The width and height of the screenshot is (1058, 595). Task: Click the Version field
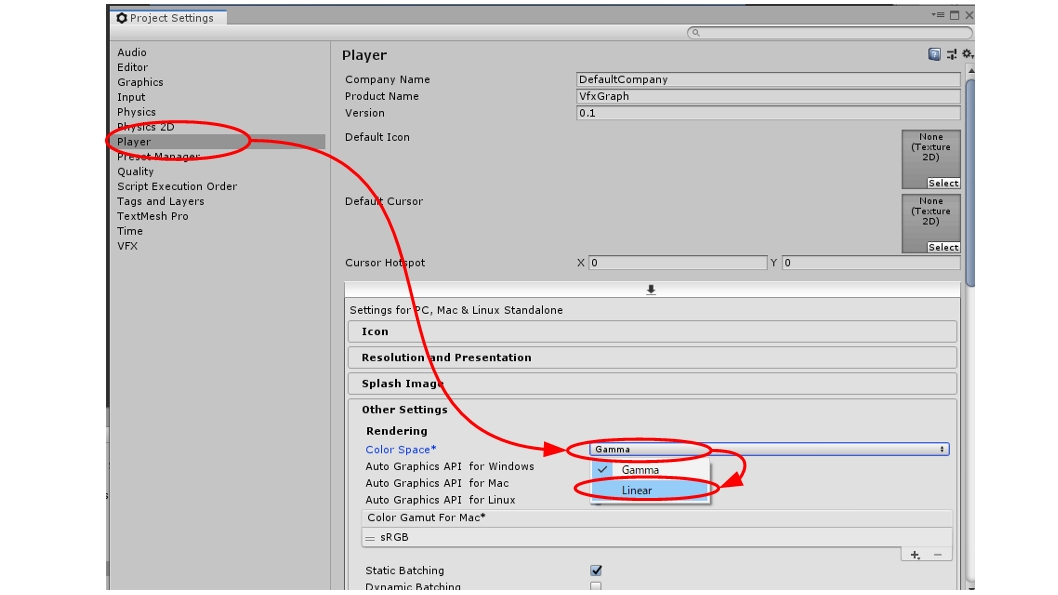[768, 113]
